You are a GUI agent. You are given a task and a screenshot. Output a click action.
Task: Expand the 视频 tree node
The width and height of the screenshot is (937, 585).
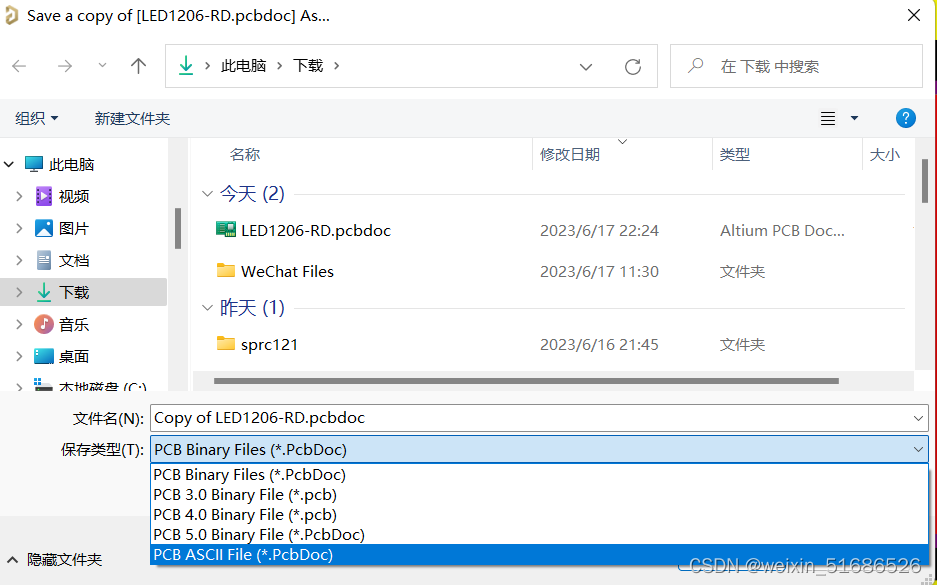[x=18, y=196]
